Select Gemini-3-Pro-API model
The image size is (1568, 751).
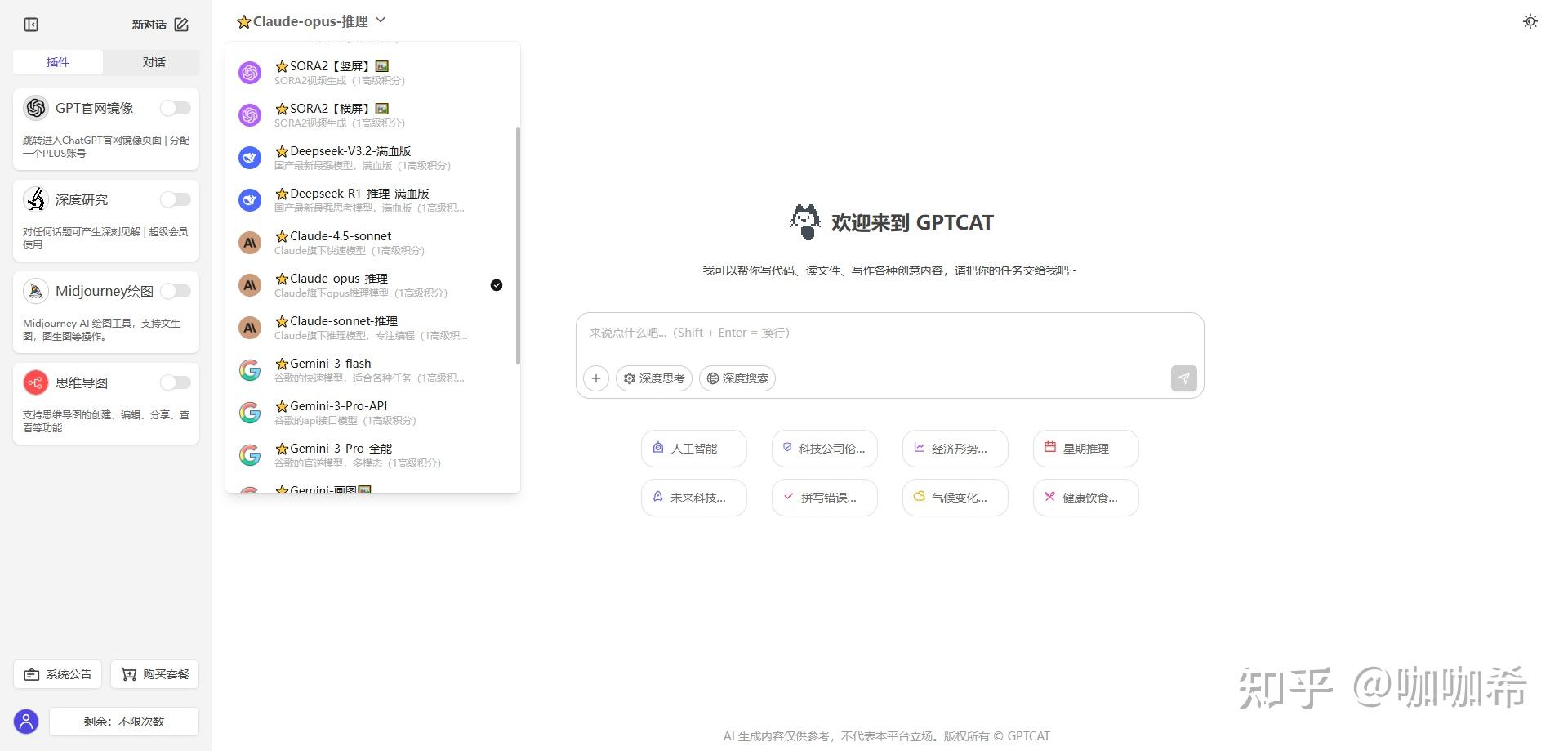[372, 413]
